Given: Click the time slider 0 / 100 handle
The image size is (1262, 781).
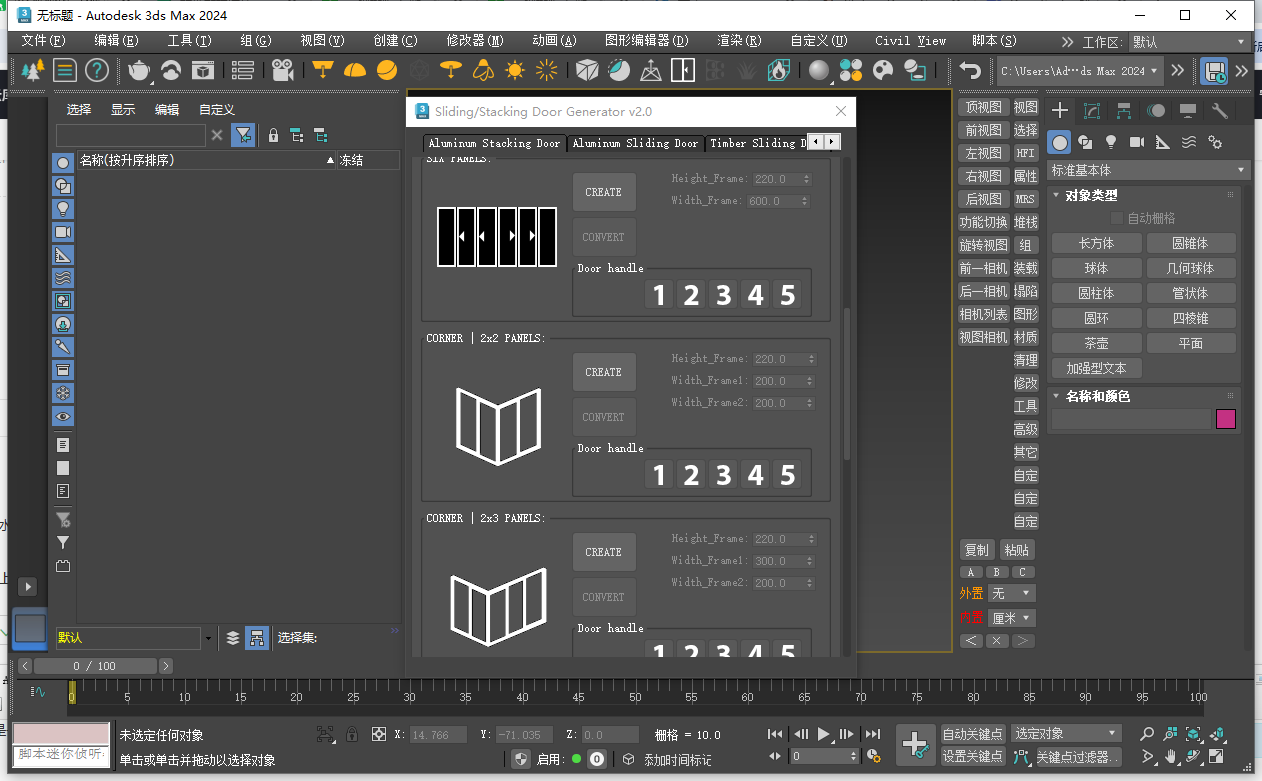Looking at the screenshot, I should tap(94, 666).
